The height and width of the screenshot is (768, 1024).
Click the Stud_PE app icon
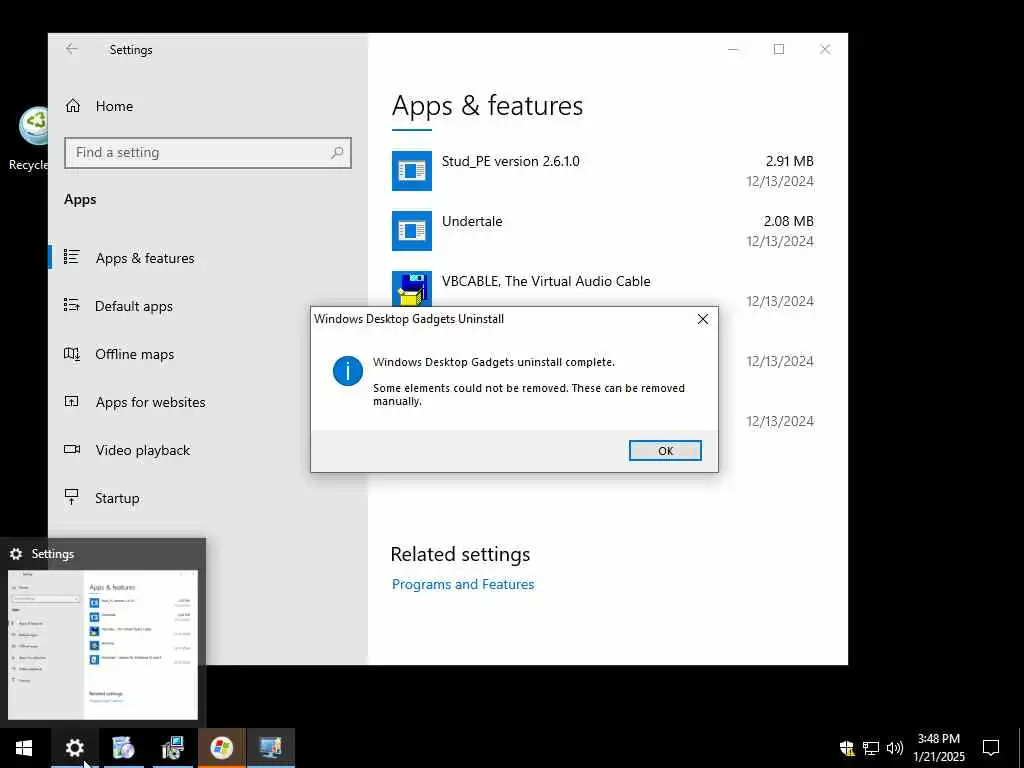(411, 171)
